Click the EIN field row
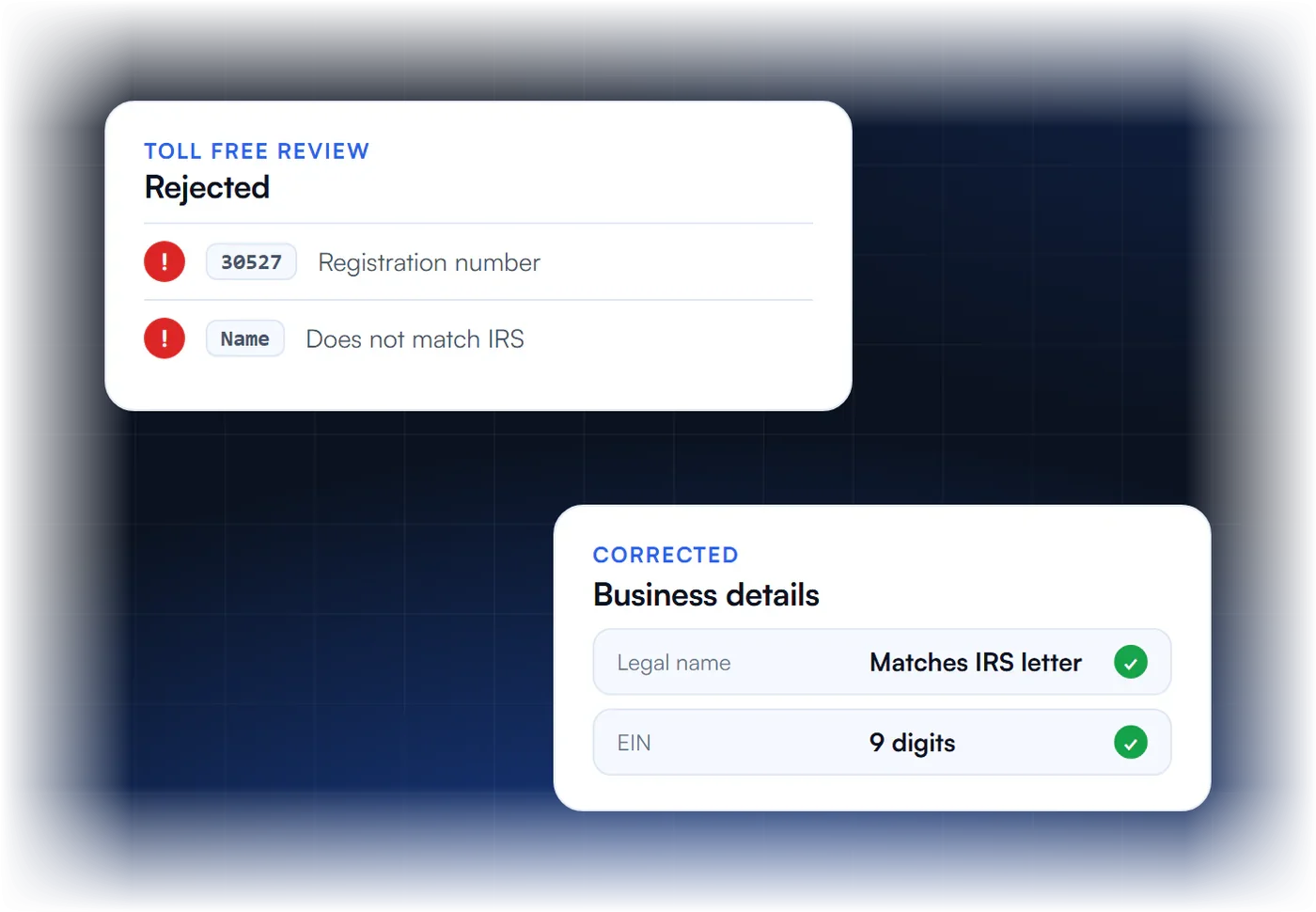This screenshot has width=1316, height=912. tap(882, 742)
